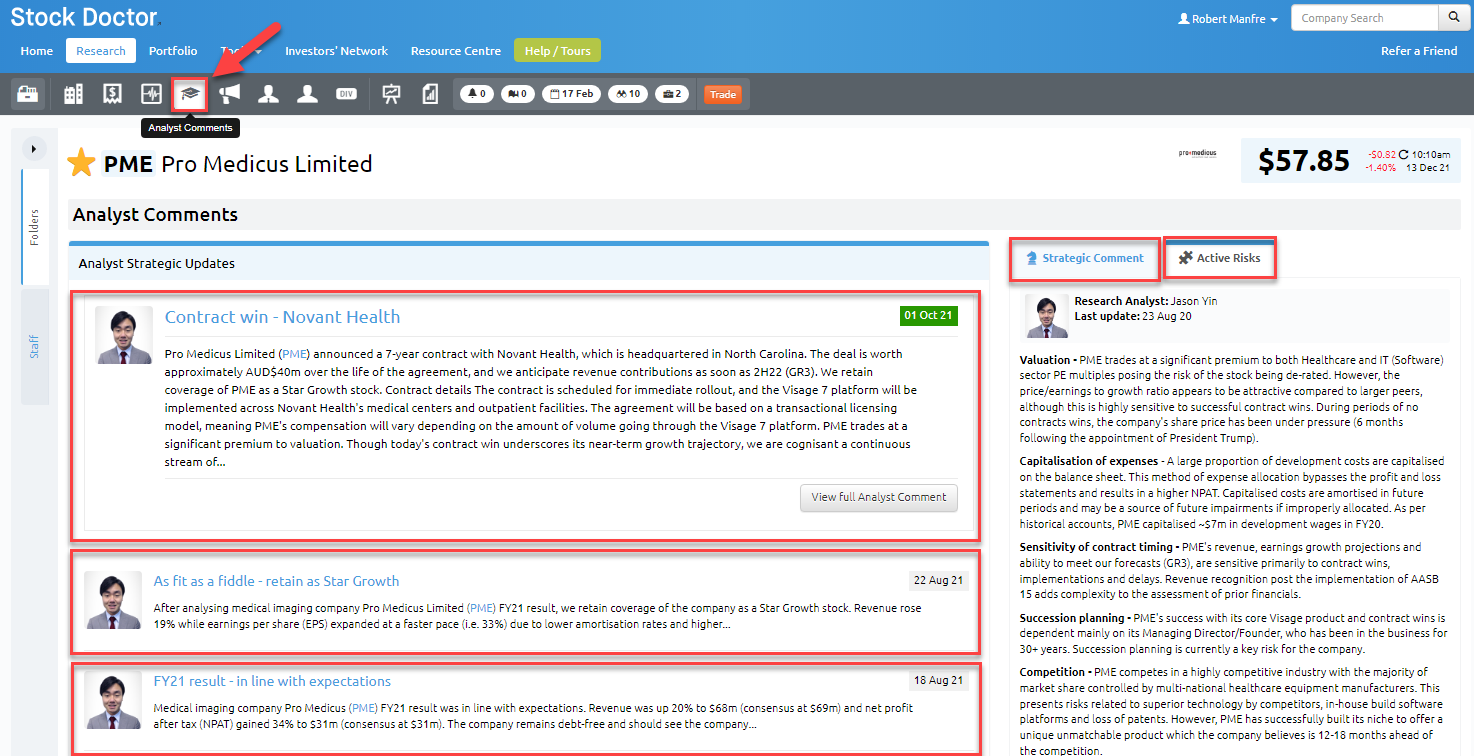Image resolution: width=1474 pixels, height=756 pixels.
Task: Open the company buildings icon
Action: tap(73, 94)
